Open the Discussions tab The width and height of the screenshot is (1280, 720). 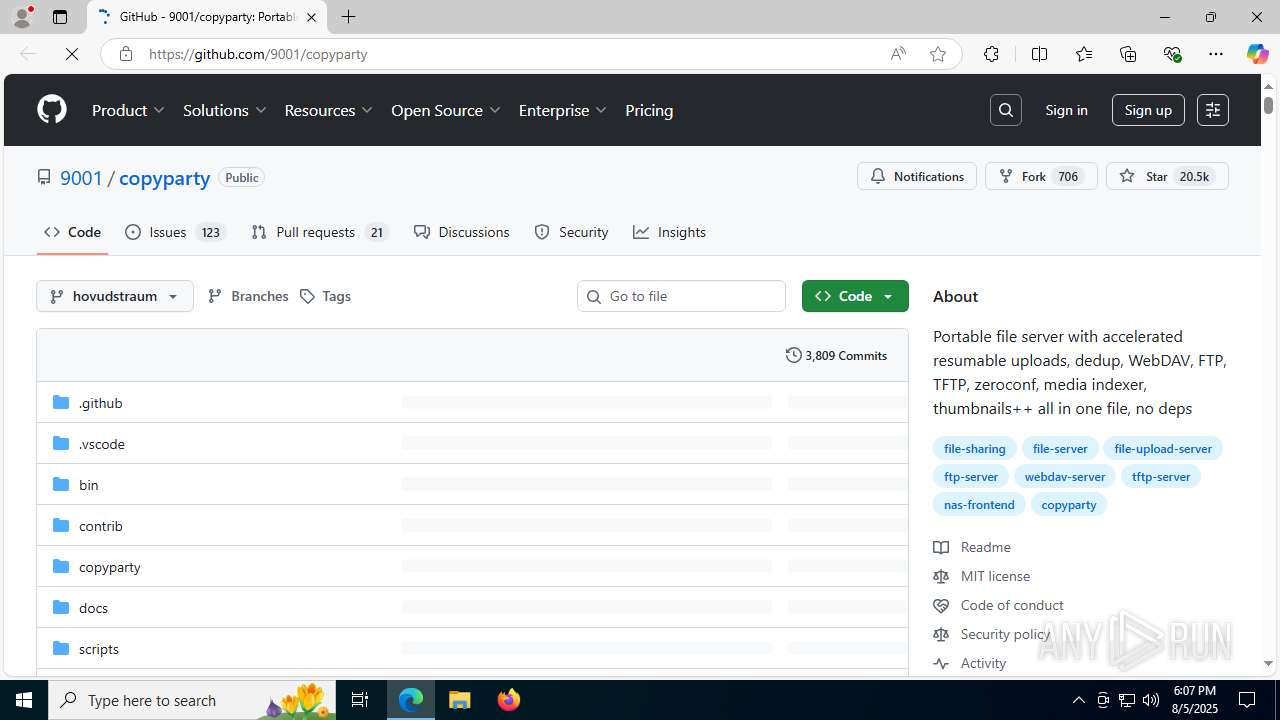(461, 232)
